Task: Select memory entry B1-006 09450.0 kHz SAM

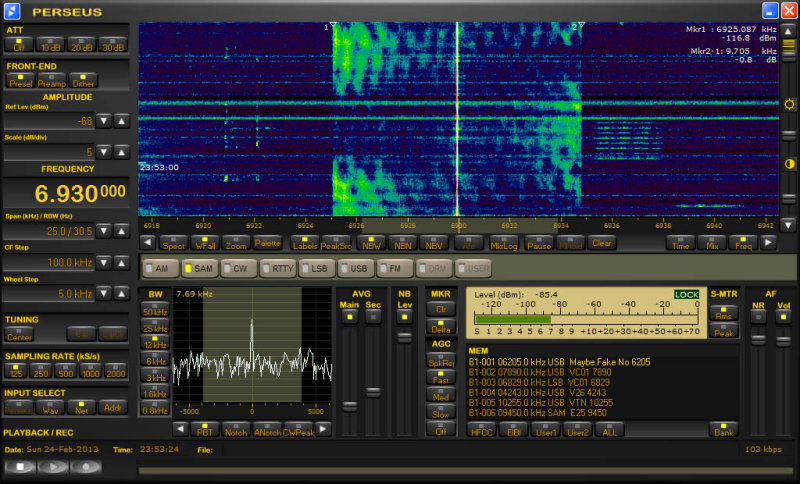Action: pos(538,413)
